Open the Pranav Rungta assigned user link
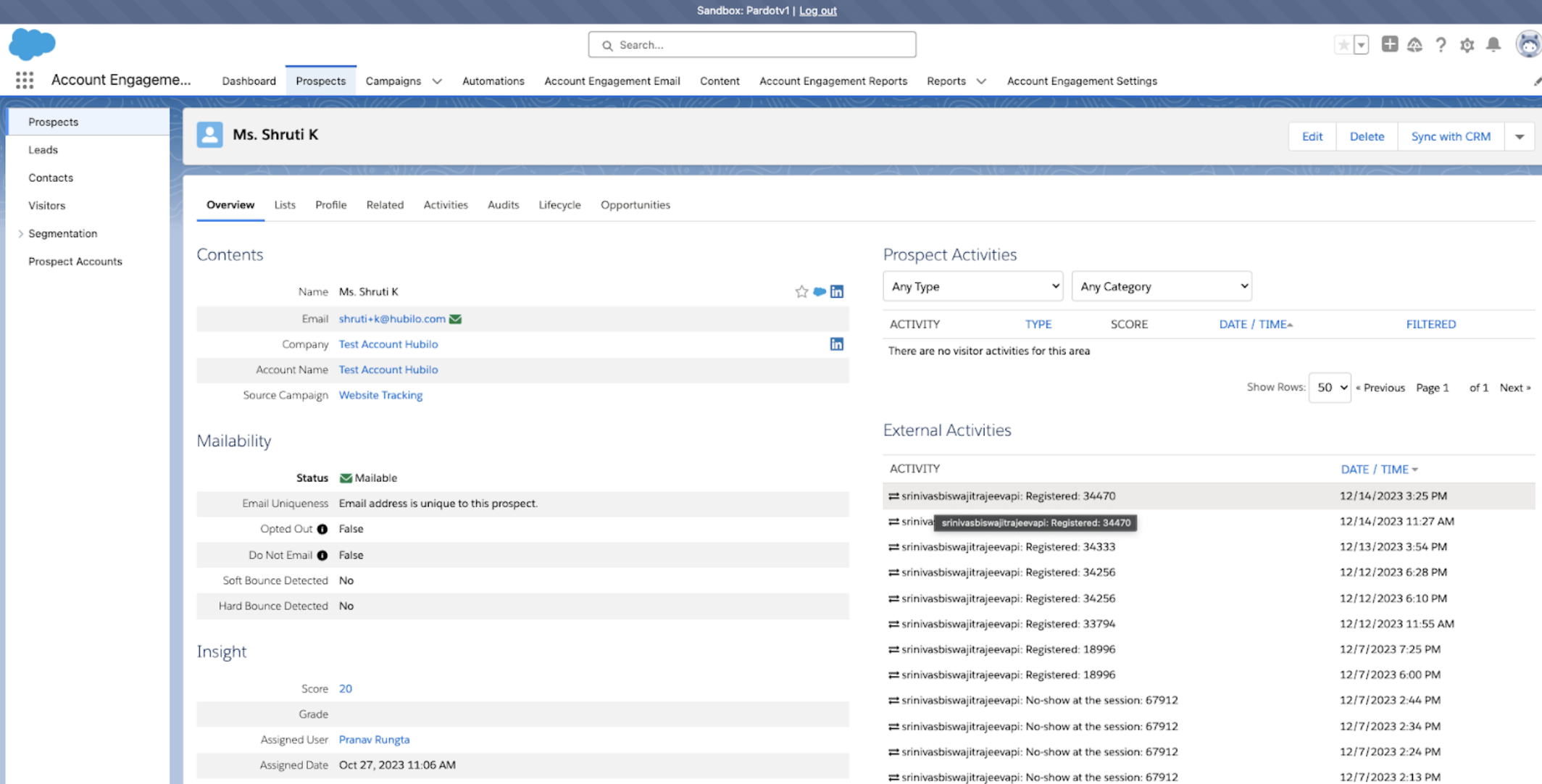The width and height of the screenshot is (1542, 784). (x=374, y=740)
